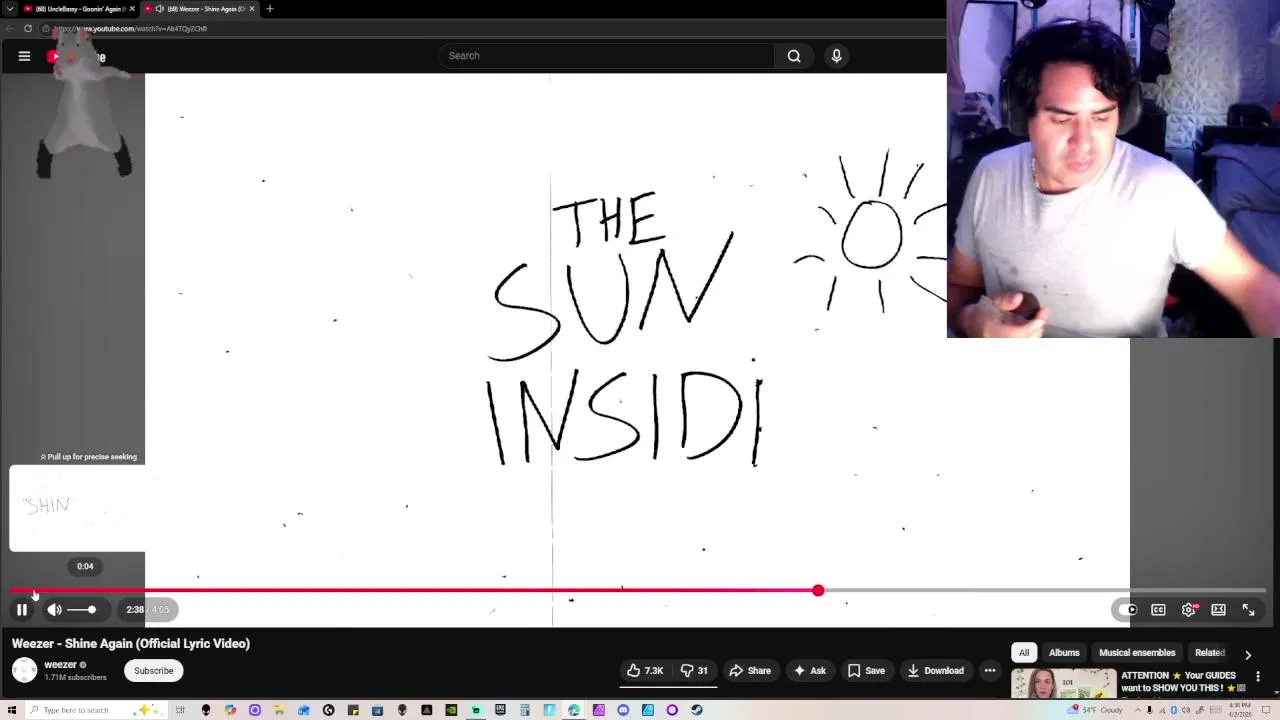Mute tab via speaker icon on Weezer tab
This screenshot has height=720, width=1280.
coord(159,9)
